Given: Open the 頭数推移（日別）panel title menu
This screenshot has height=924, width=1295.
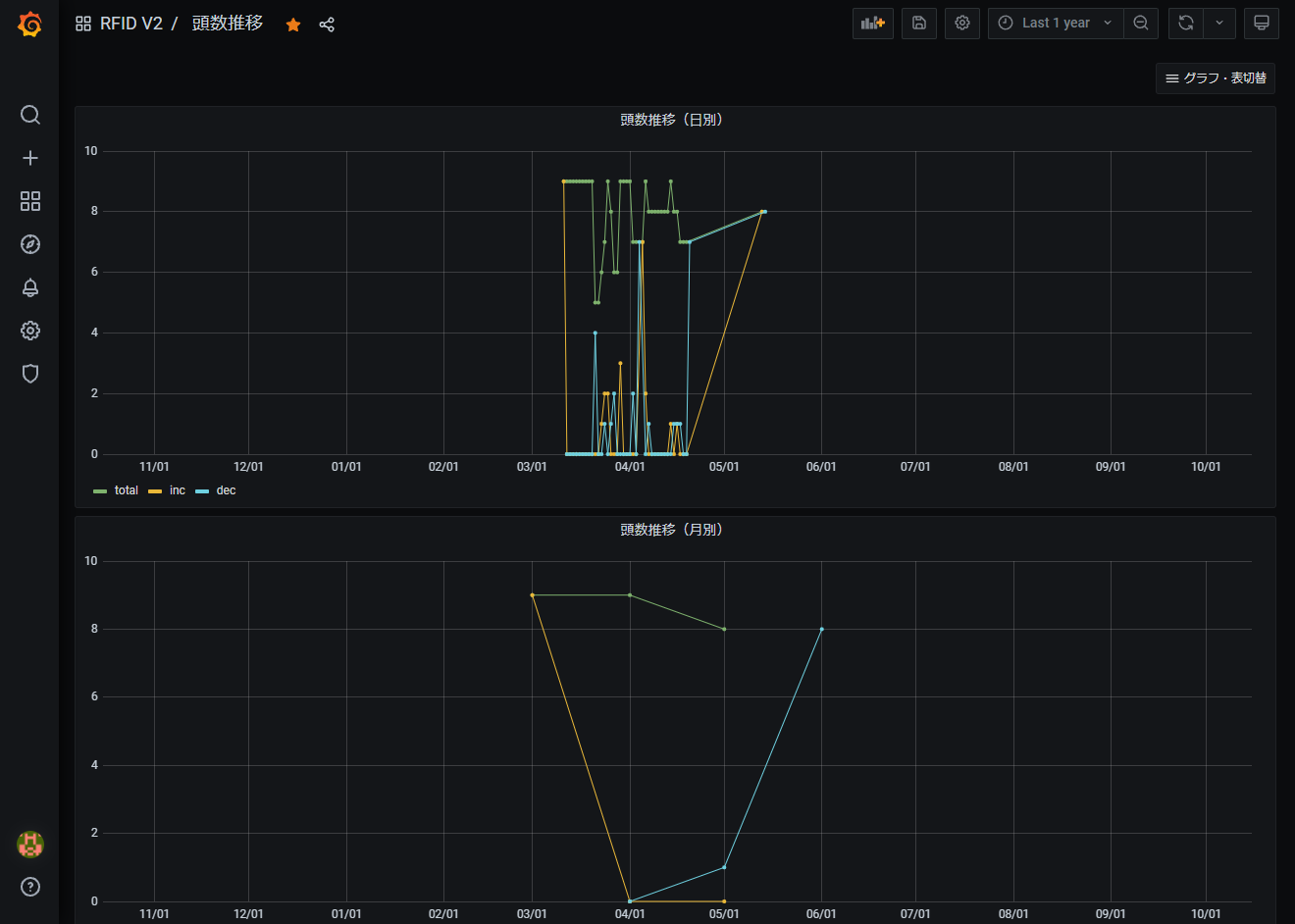Looking at the screenshot, I should pos(674,120).
